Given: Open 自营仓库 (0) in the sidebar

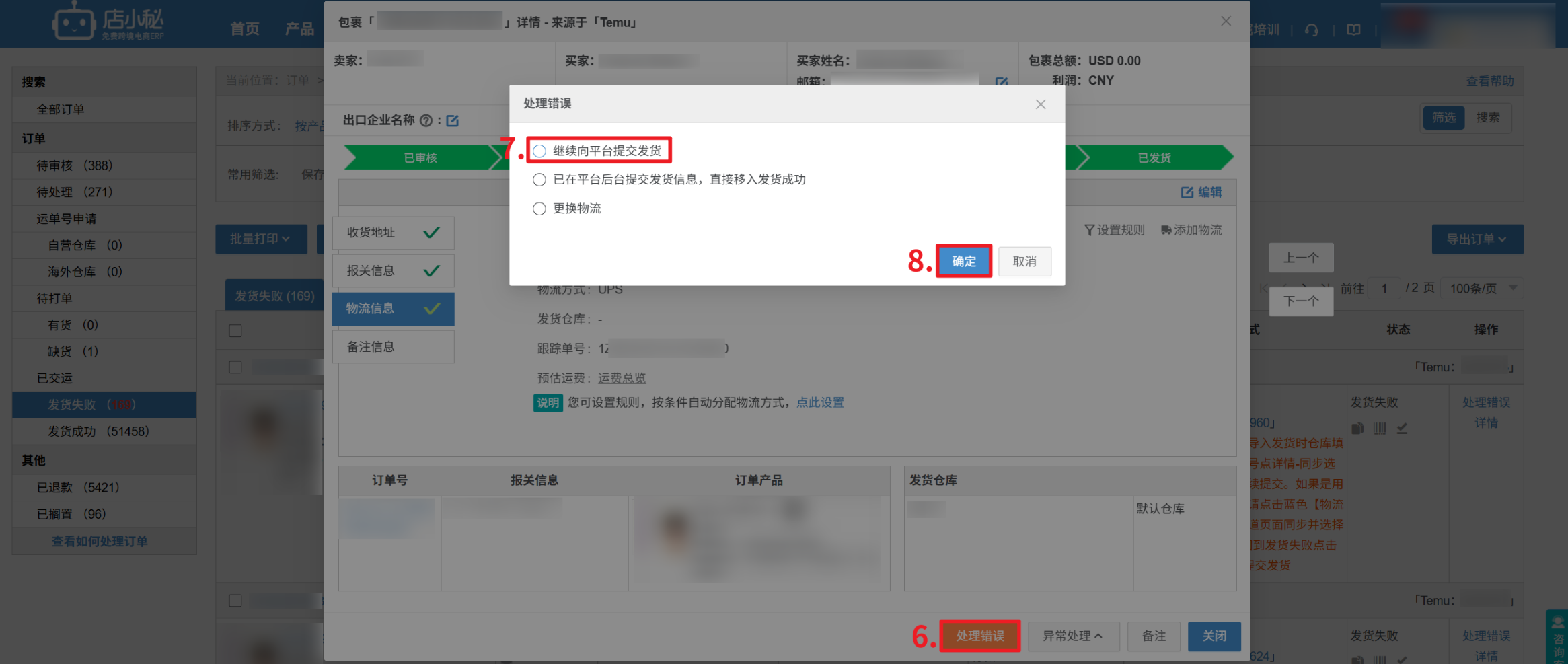Looking at the screenshot, I should pos(104,246).
